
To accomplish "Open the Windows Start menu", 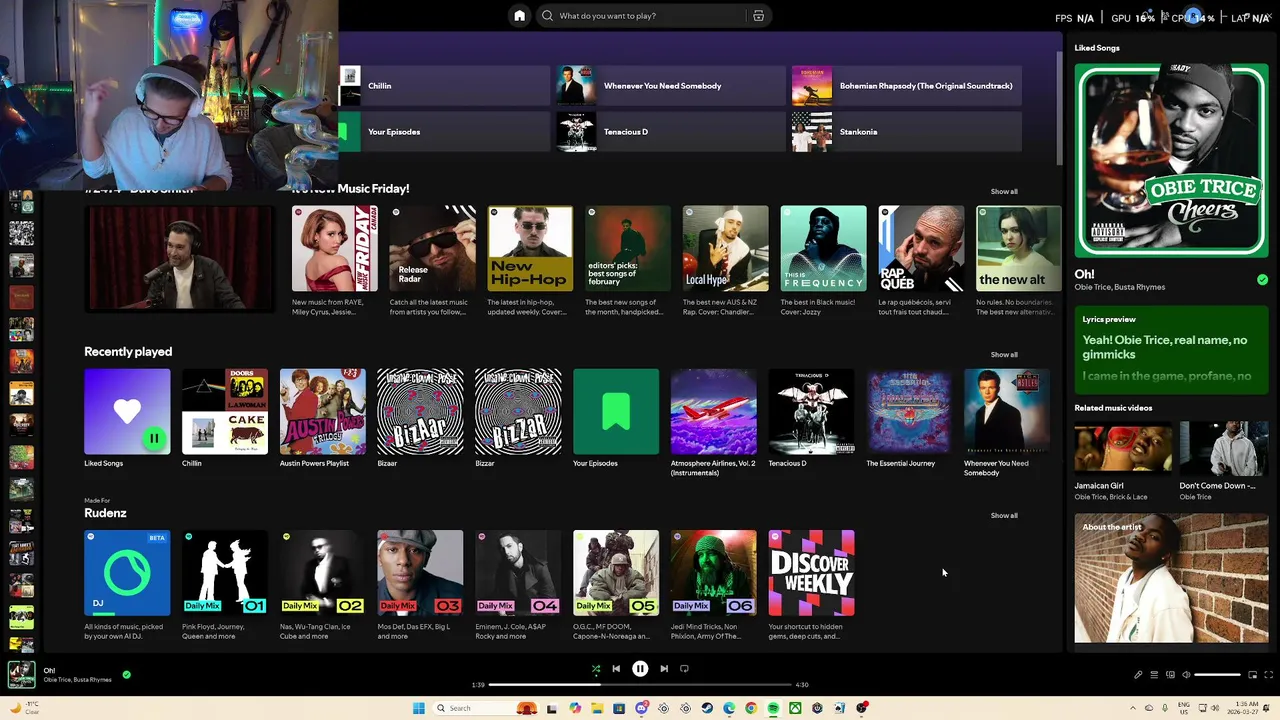I will pos(419,708).
